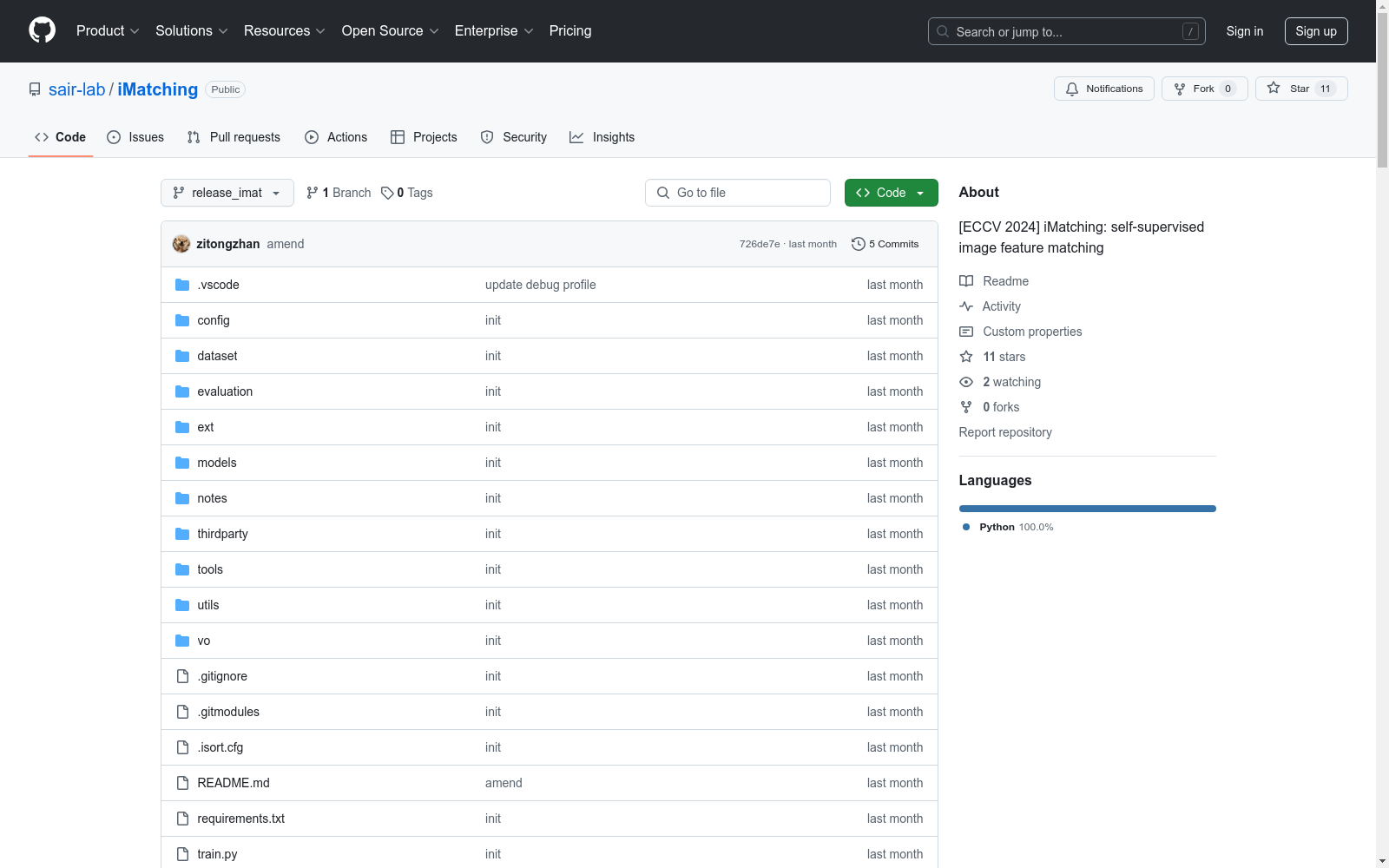
Task: Click the pulse icon next to Activity
Action: (x=966, y=306)
